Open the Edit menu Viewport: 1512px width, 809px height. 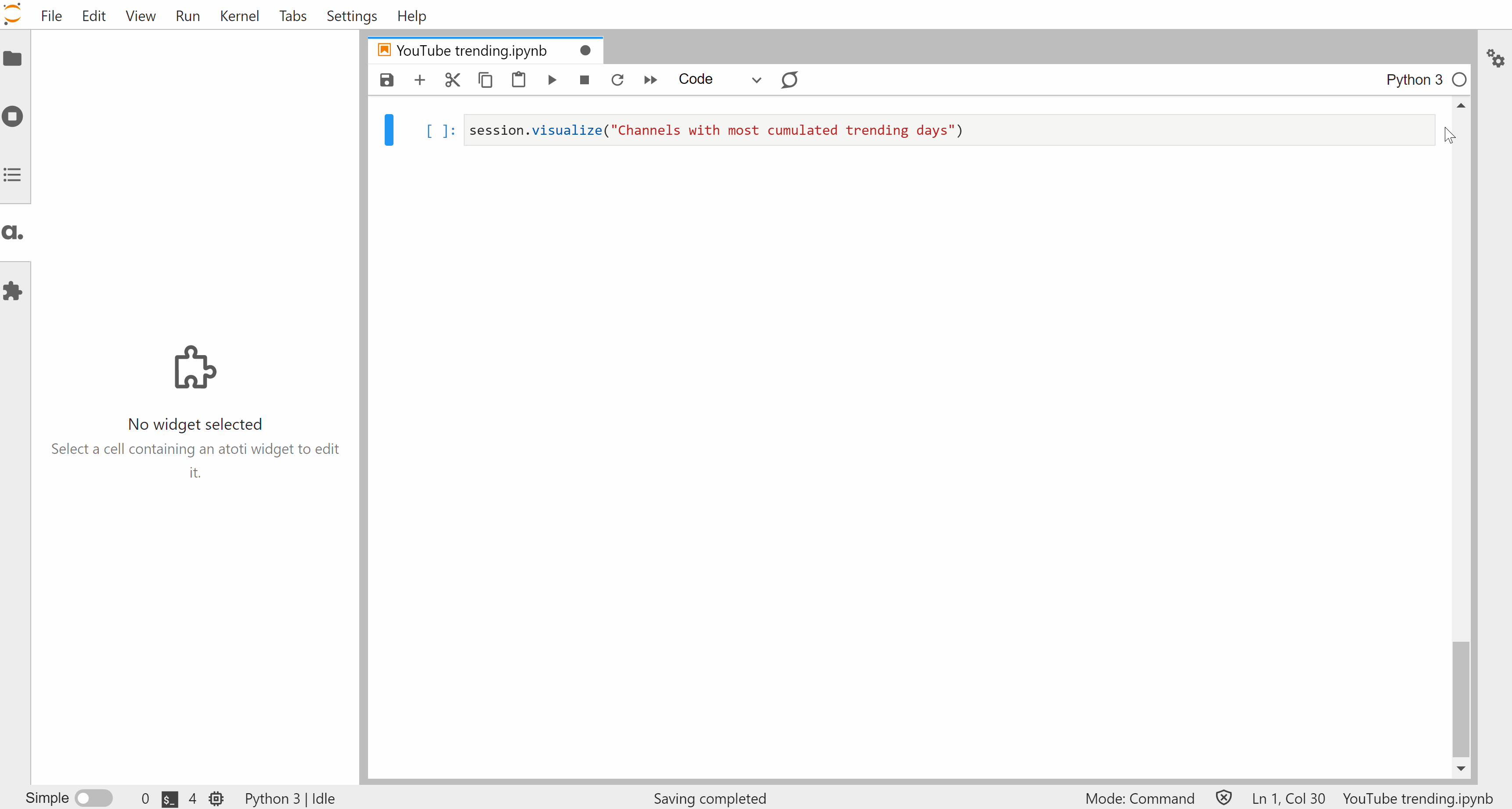point(94,16)
